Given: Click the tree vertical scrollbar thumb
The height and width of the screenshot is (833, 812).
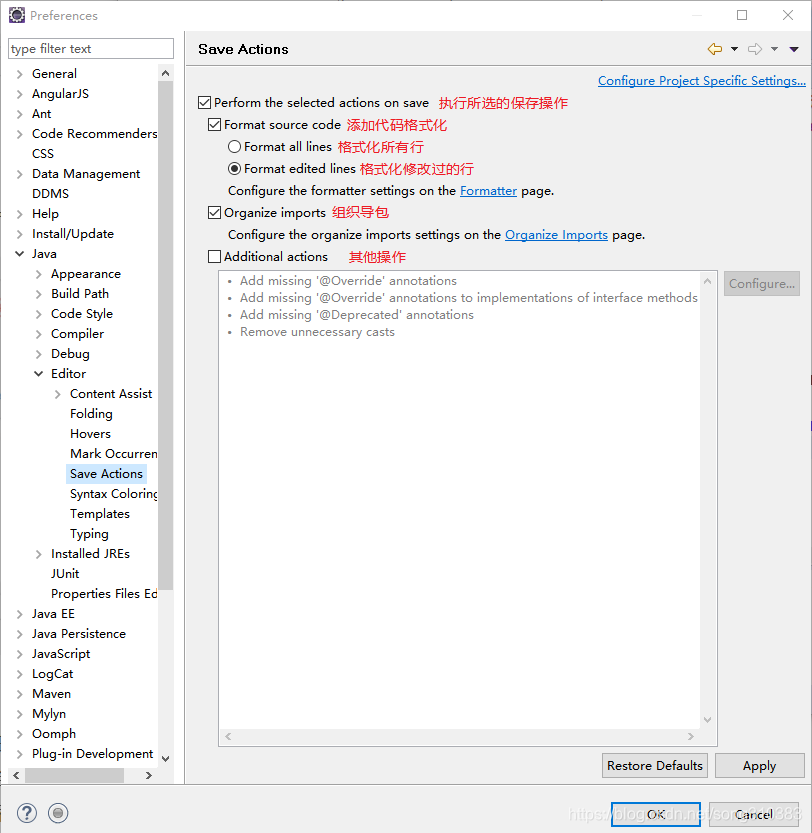Looking at the screenshot, I should click(x=166, y=335).
